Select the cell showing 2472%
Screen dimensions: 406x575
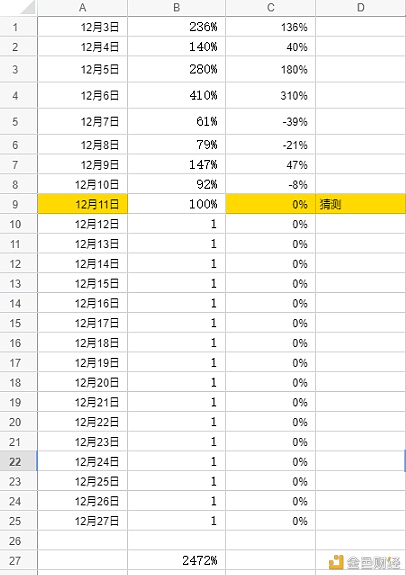pos(176,560)
